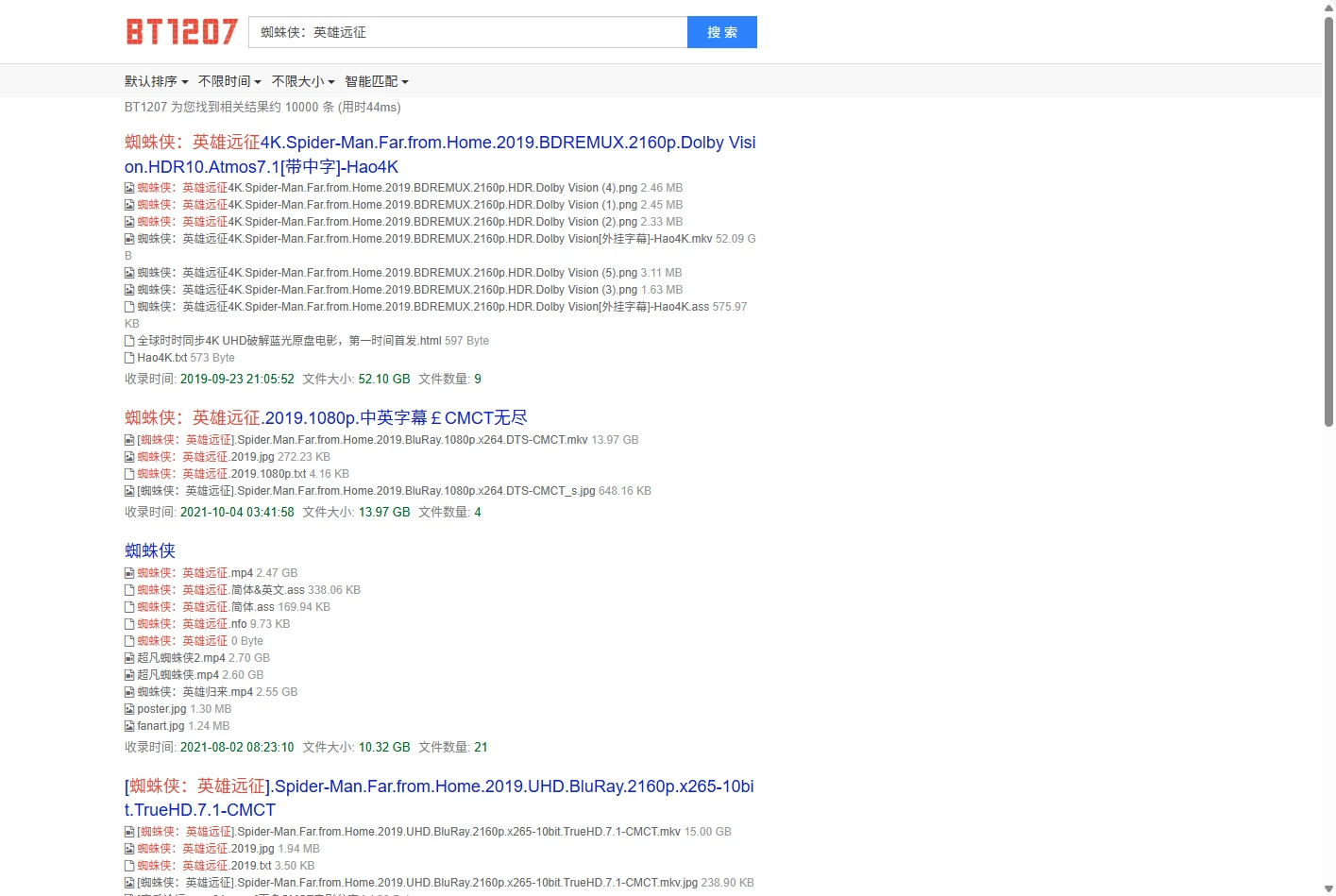Expand the 不限时间 time filter

229,81
